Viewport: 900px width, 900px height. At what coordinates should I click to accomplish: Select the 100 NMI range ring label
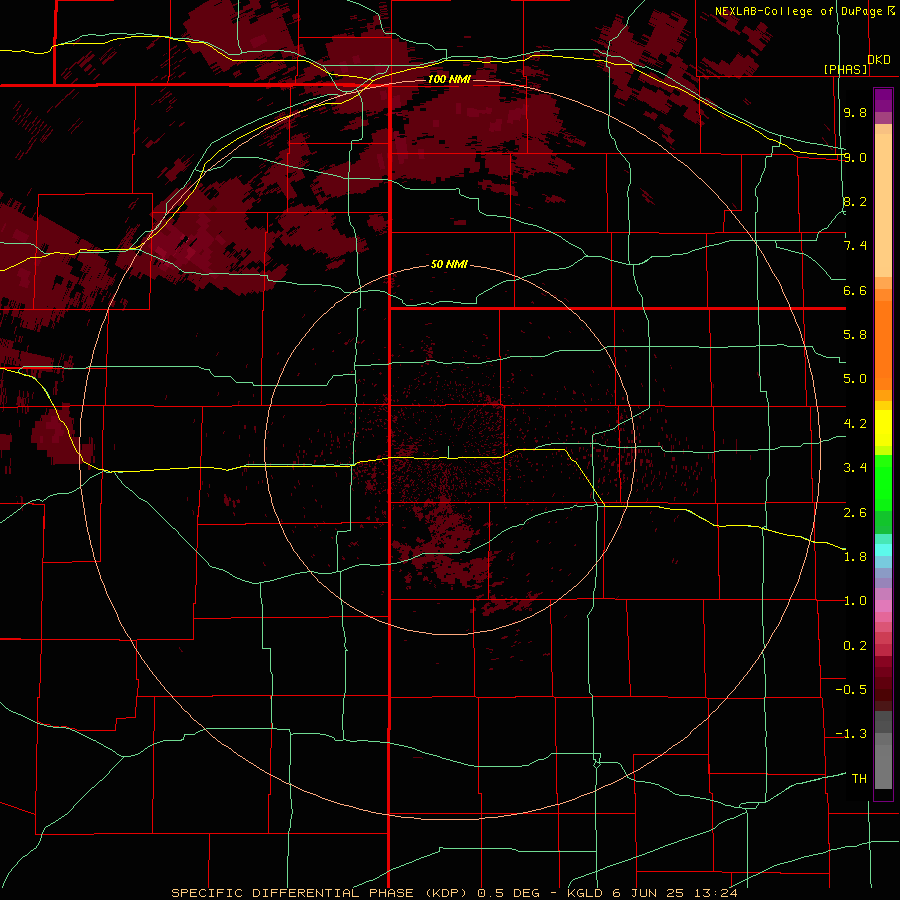tap(449, 79)
